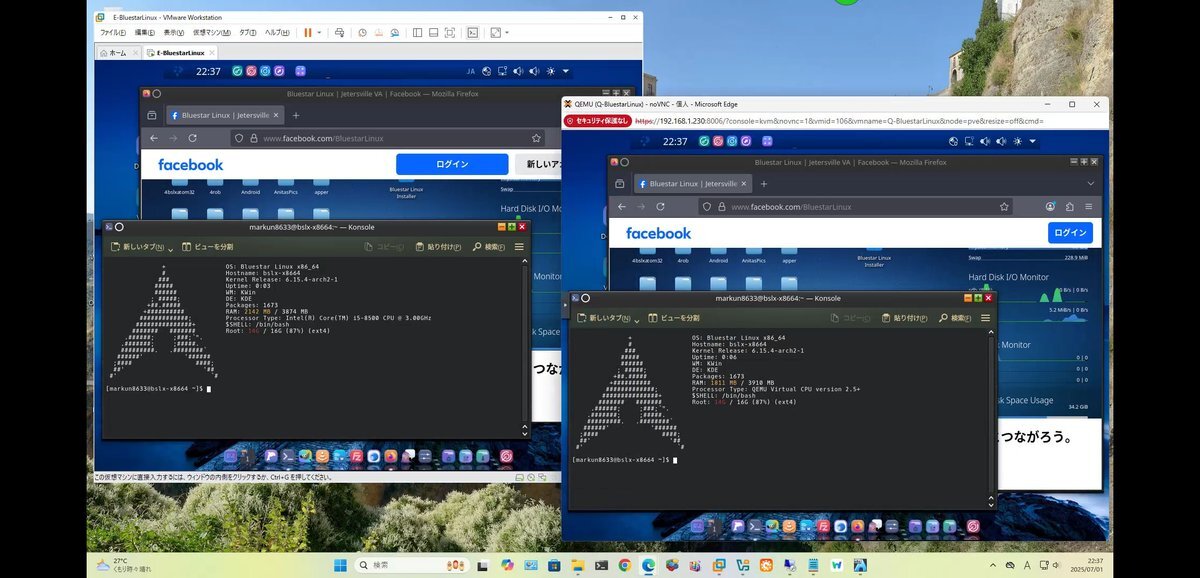Viewport: 1200px width, 578px height.
Task: Open the ヘルプ menu in VMware Workstation
Action: click(277, 33)
